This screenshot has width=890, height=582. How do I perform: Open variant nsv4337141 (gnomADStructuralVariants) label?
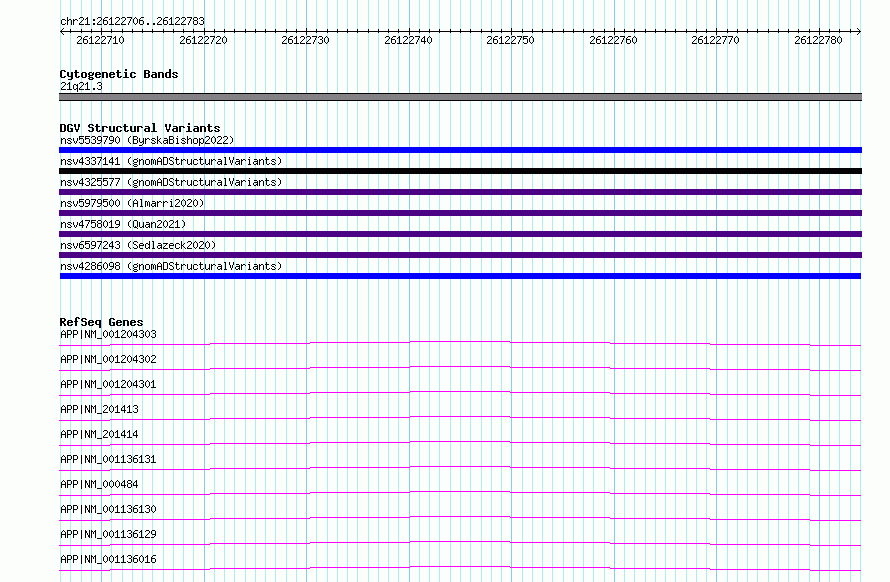point(171,161)
